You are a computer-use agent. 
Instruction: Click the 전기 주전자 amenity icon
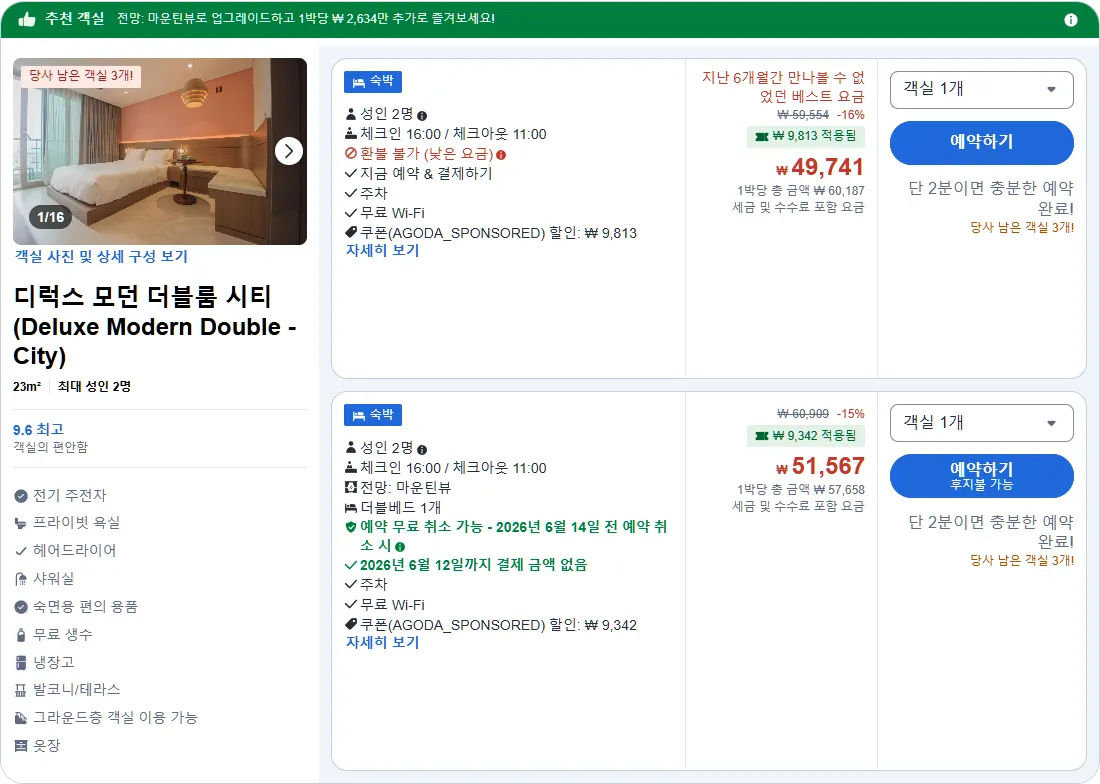tap(21, 496)
